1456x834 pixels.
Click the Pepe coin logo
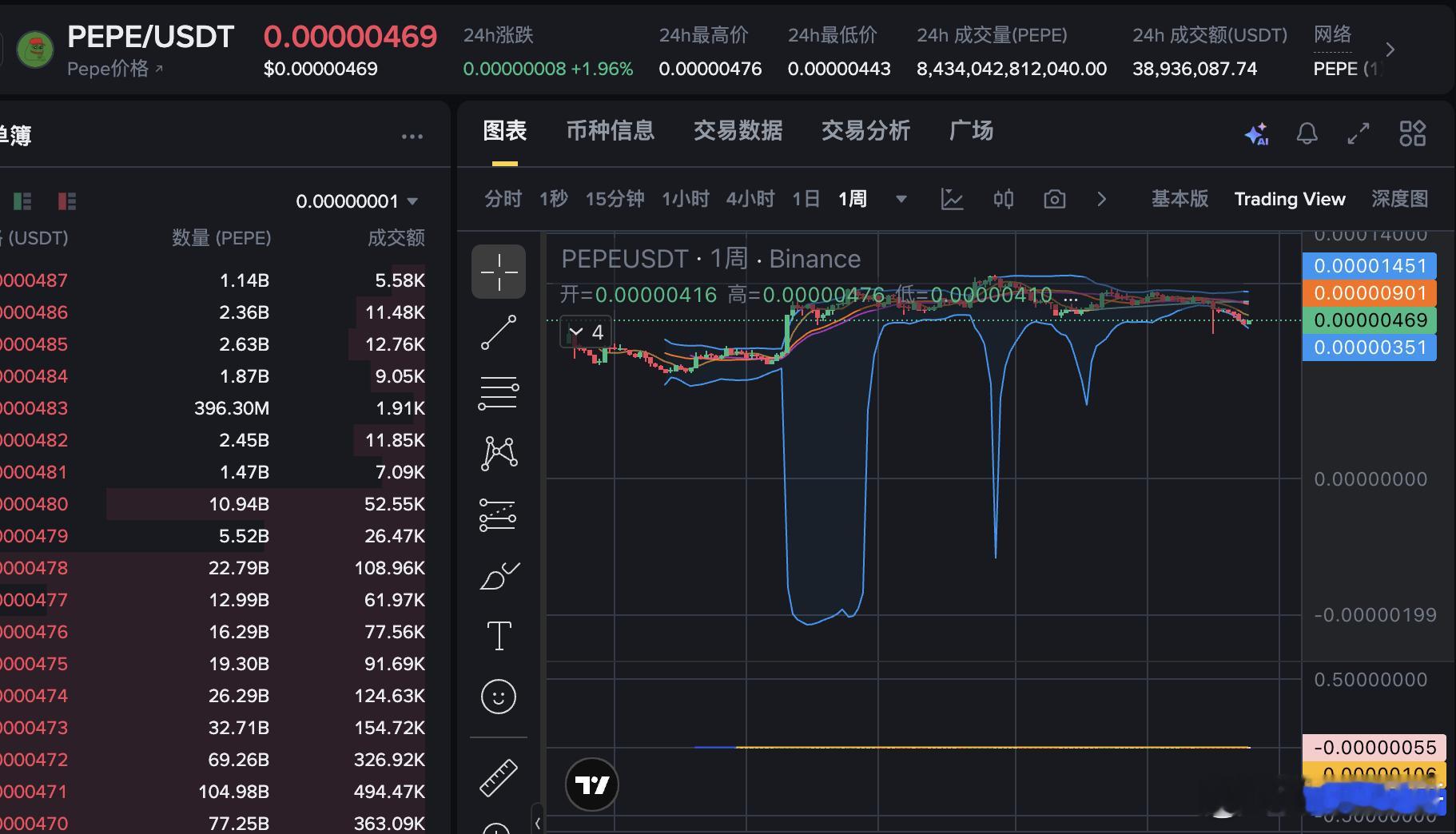tap(34, 50)
